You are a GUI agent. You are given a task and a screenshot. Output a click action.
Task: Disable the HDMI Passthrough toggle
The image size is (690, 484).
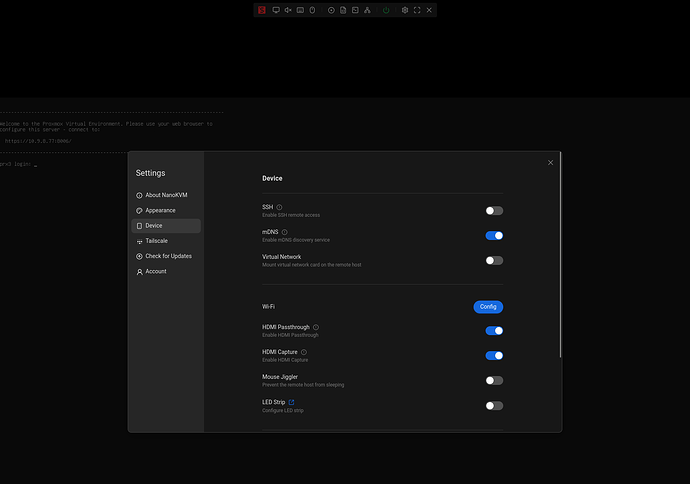[494, 331]
